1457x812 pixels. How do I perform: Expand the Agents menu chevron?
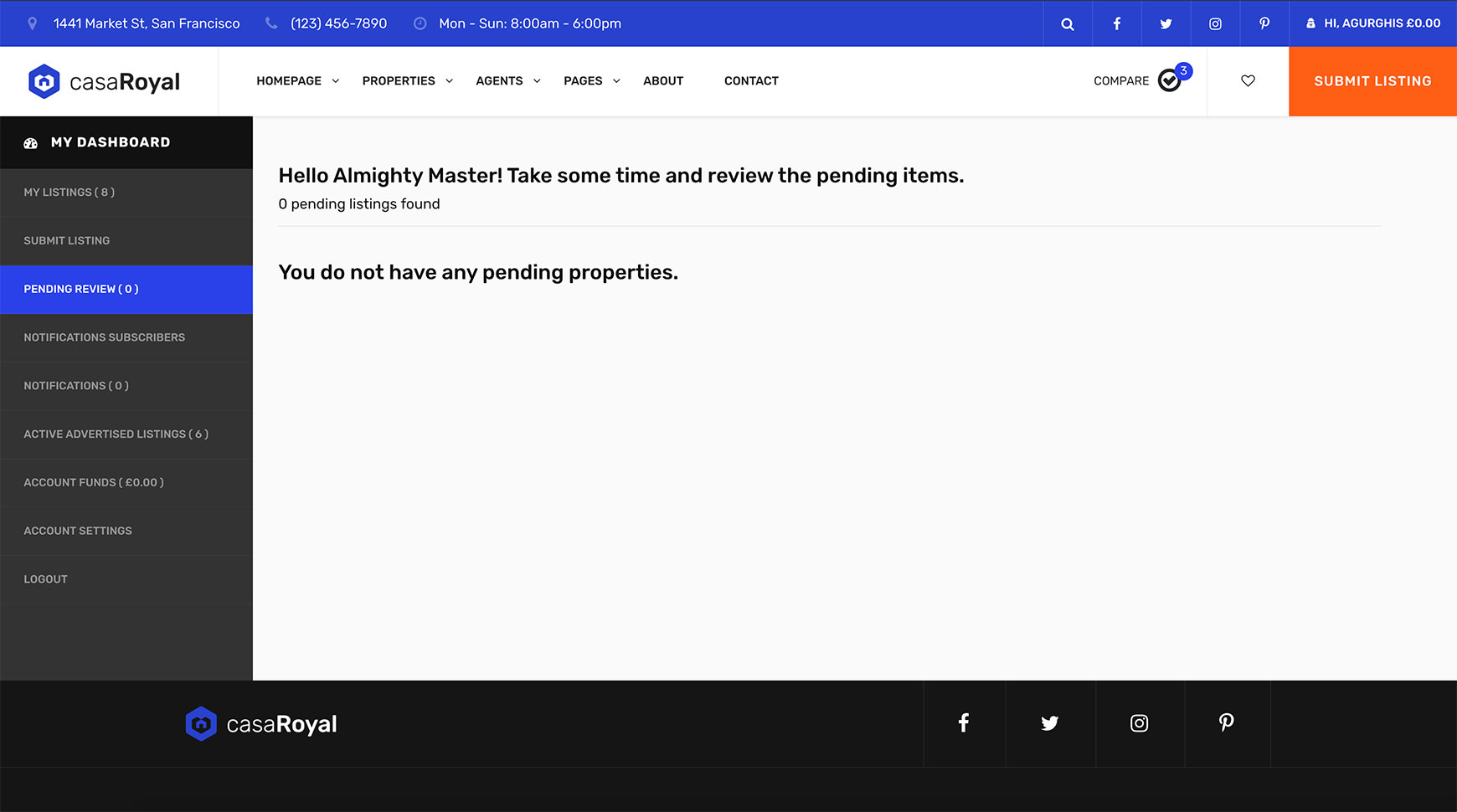coord(537,81)
